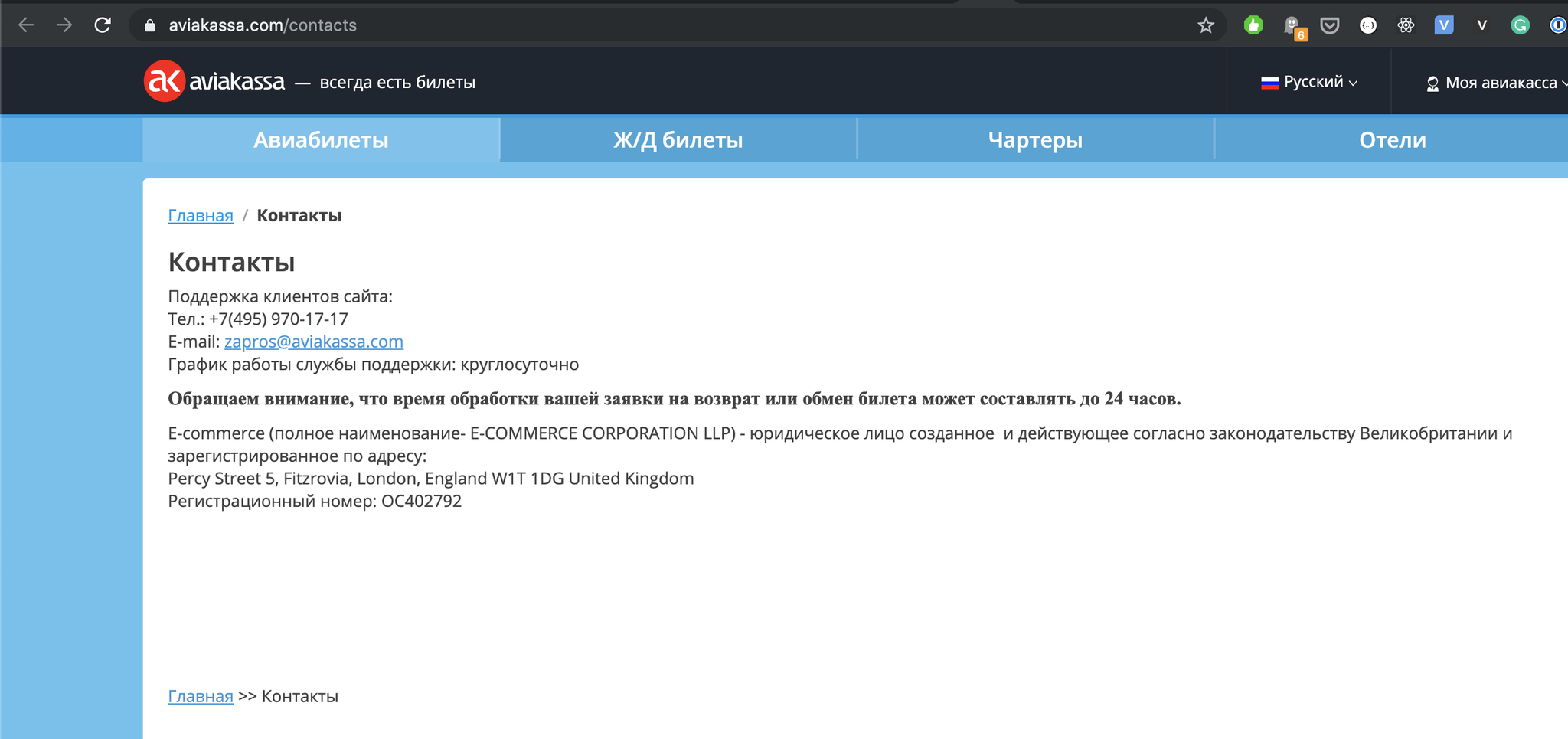
Task: Follow the top Главная breadcrumb link
Action: point(201,215)
